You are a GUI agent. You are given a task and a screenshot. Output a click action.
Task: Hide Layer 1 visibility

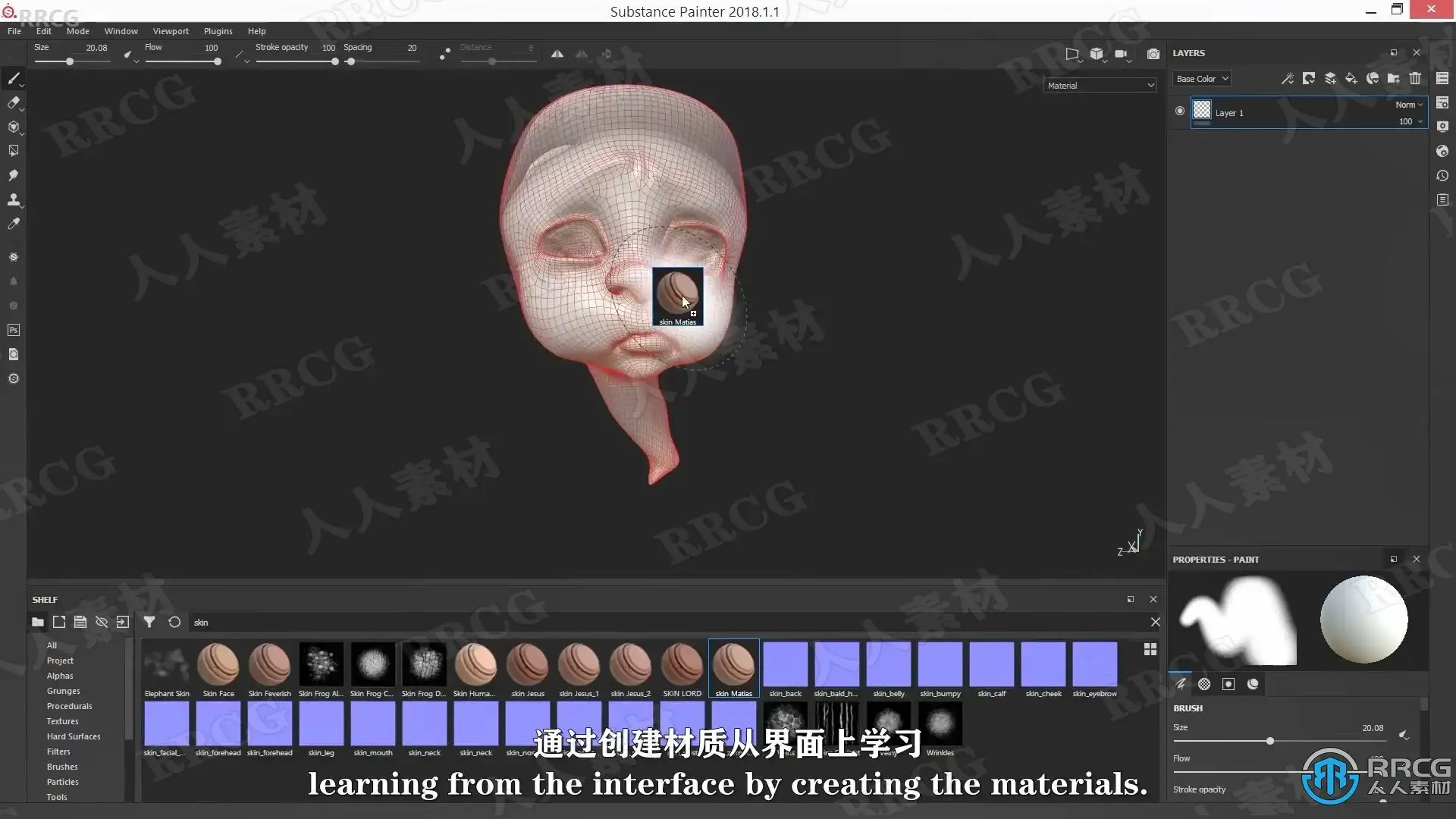1180,111
